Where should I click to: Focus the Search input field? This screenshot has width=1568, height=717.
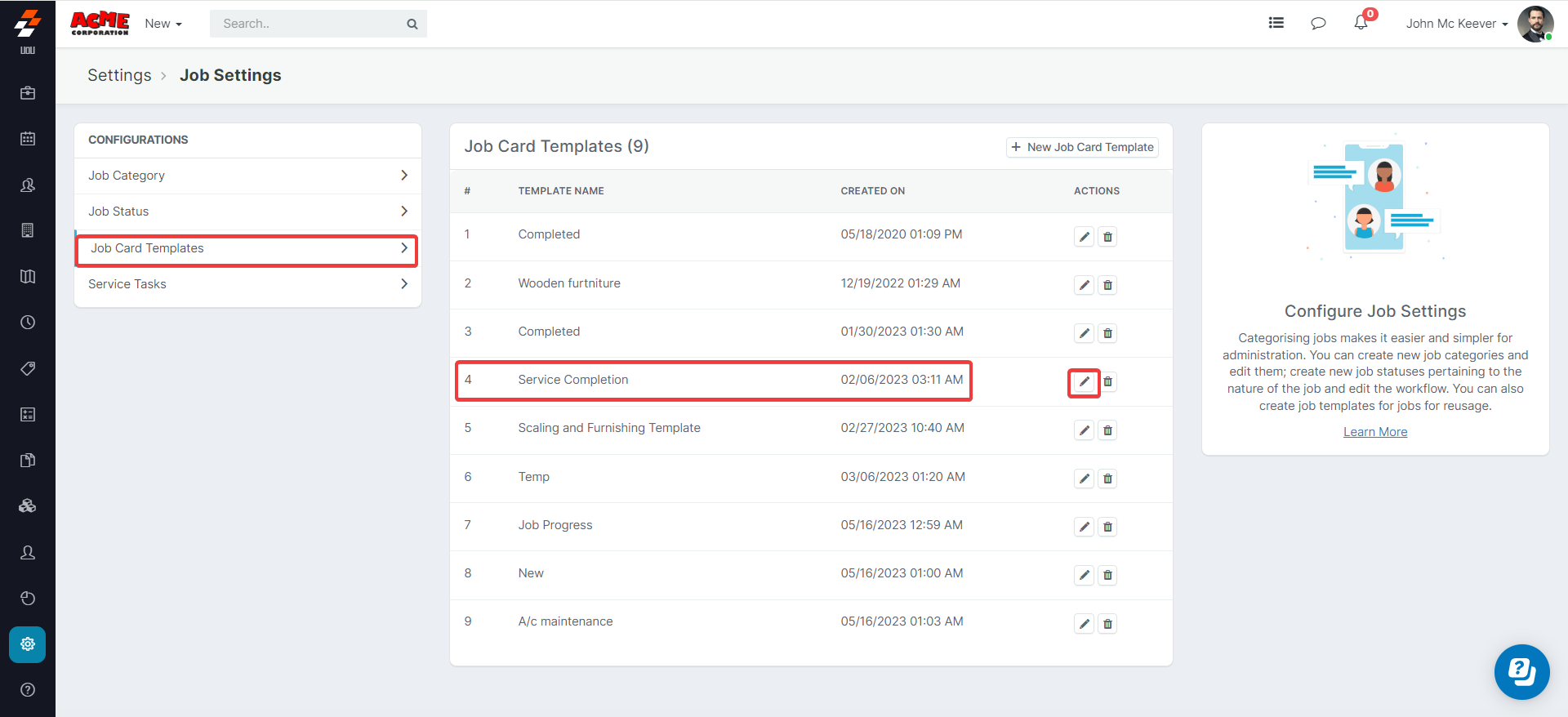pyautogui.click(x=310, y=24)
